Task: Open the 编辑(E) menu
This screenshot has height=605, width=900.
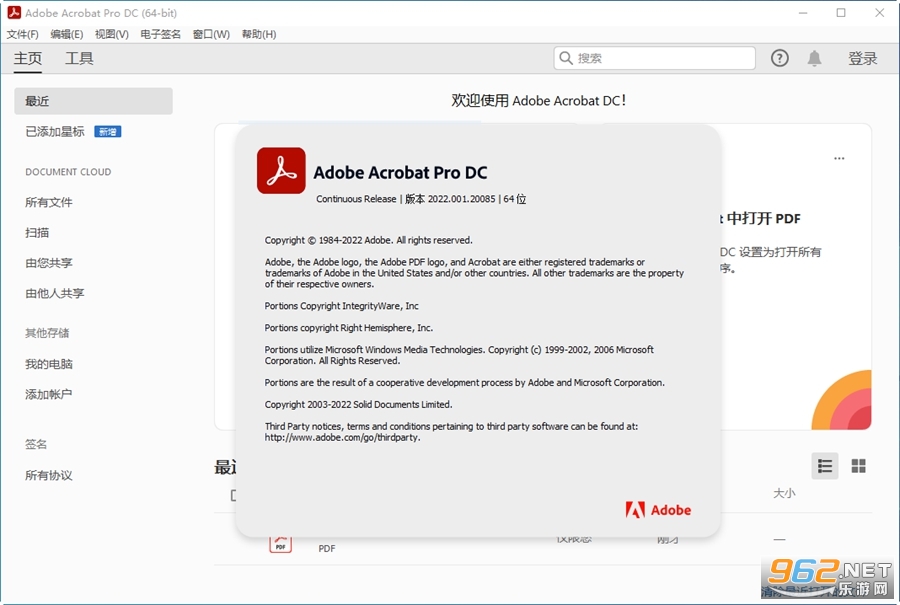Action: (67, 34)
